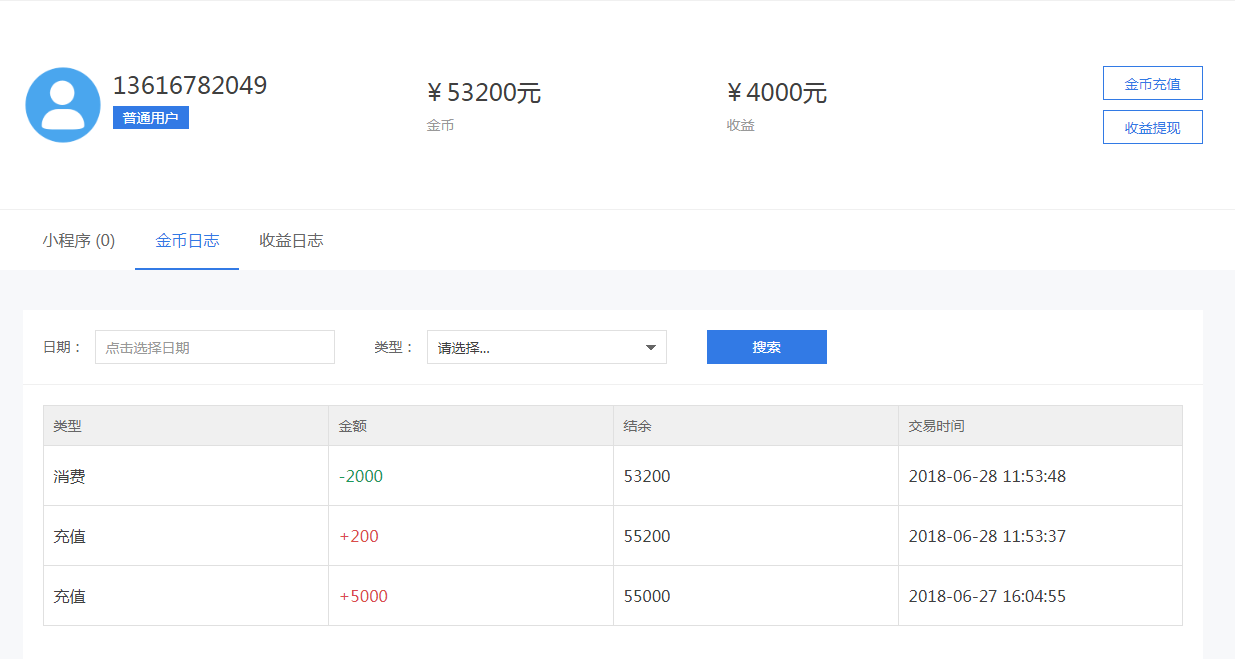Click the 金额 column header
The height and width of the screenshot is (659, 1235).
coord(353,426)
